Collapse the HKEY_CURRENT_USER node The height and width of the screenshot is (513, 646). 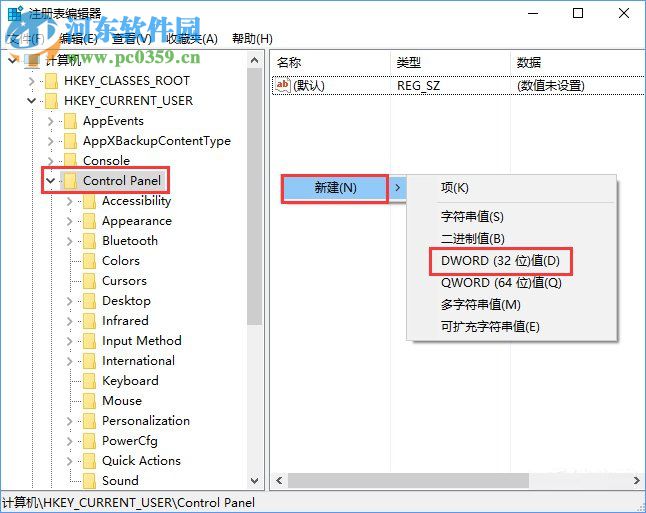[31, 101]
